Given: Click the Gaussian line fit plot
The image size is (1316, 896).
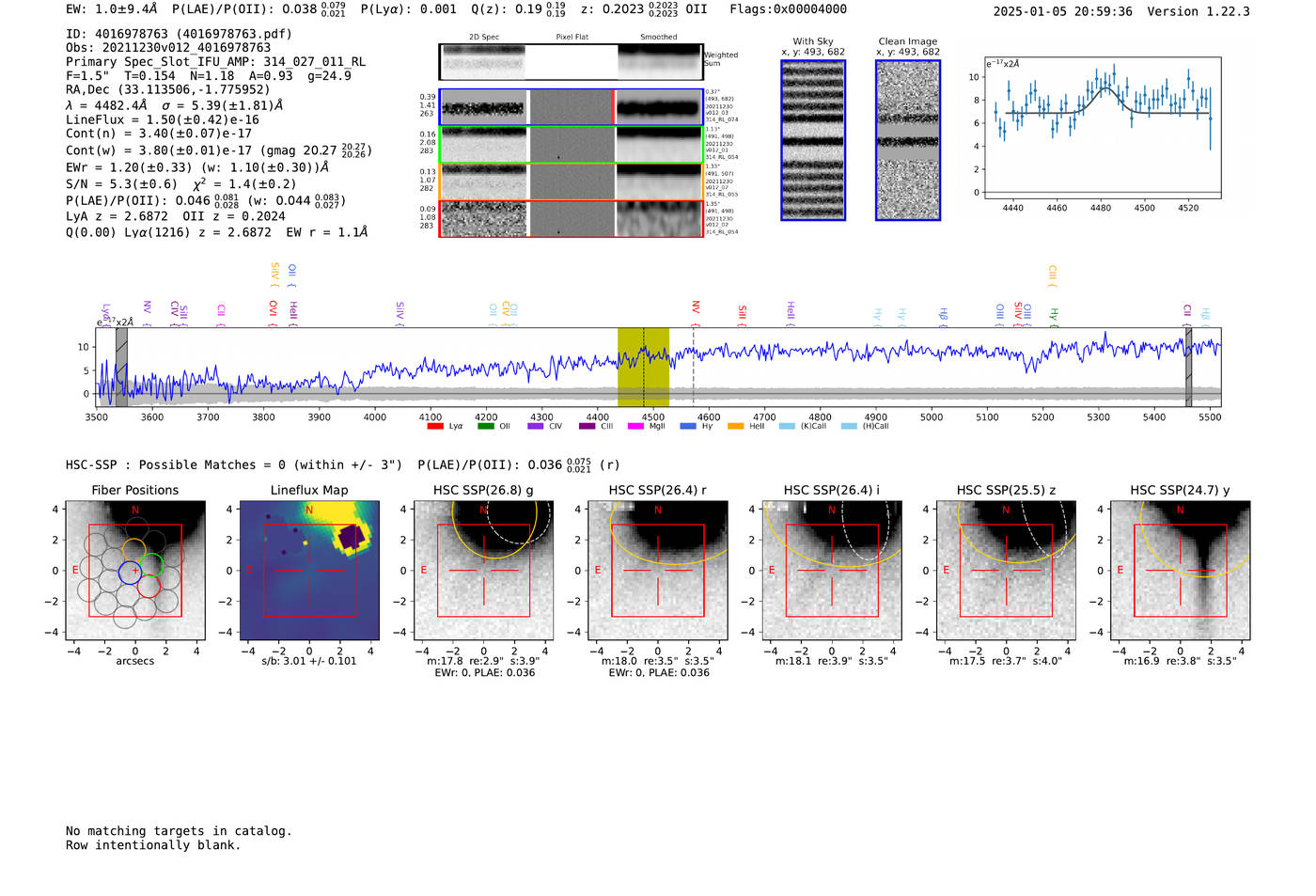Looking at the screenshot, I should click(1102, 128).
